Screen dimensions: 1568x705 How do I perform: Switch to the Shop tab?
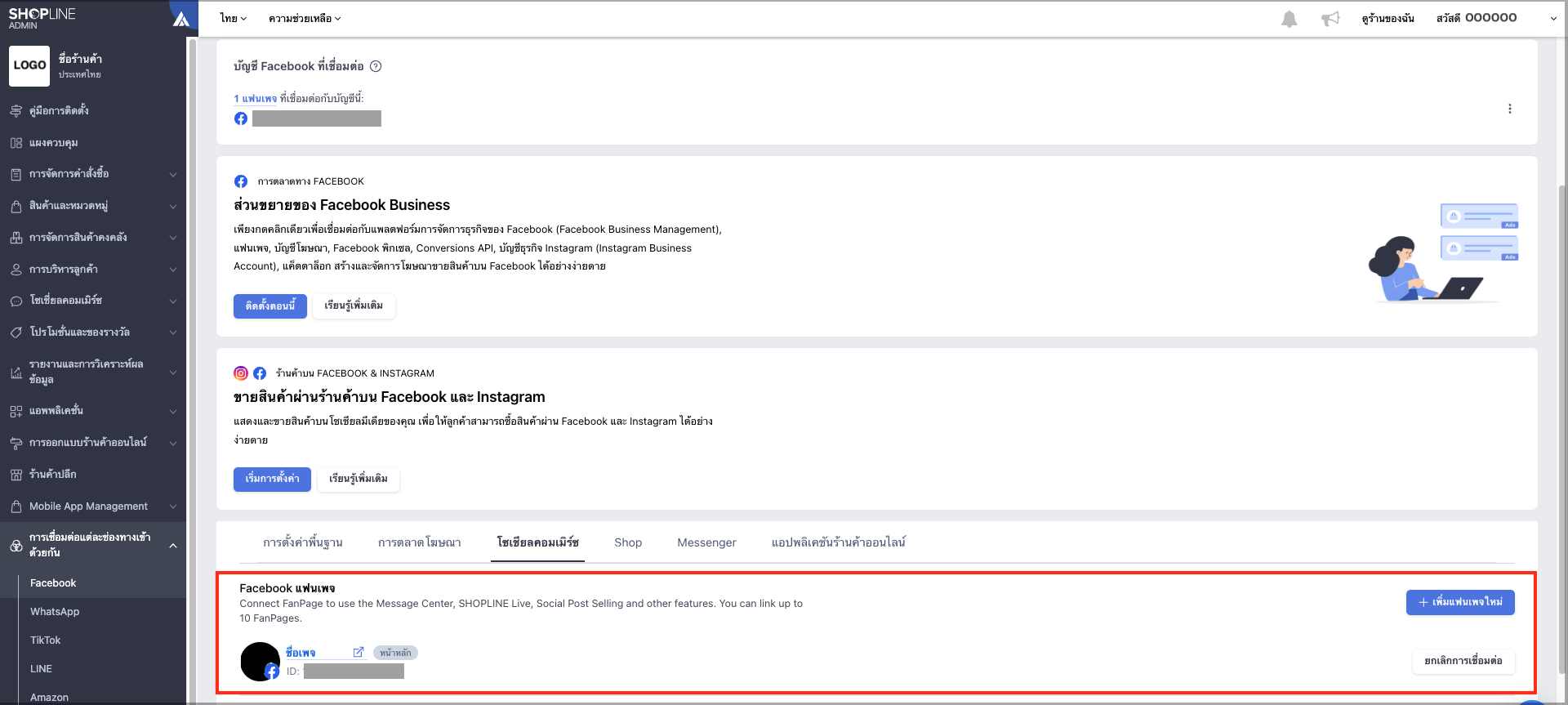click(628, 542)
